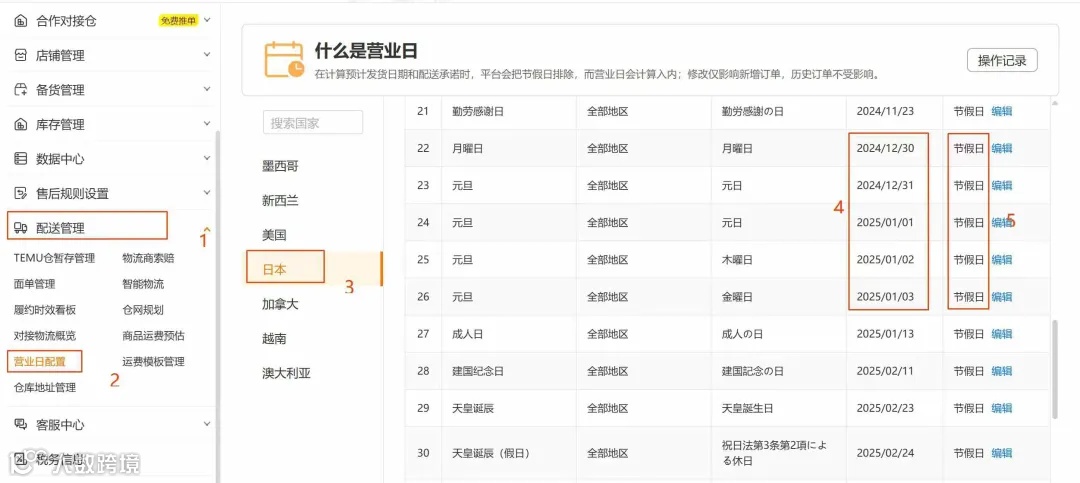The height and width of the screenshot is (483, 1080).
Task: Click 编辑 for the 2025/02/24 row
Action: coord(1001,453)
